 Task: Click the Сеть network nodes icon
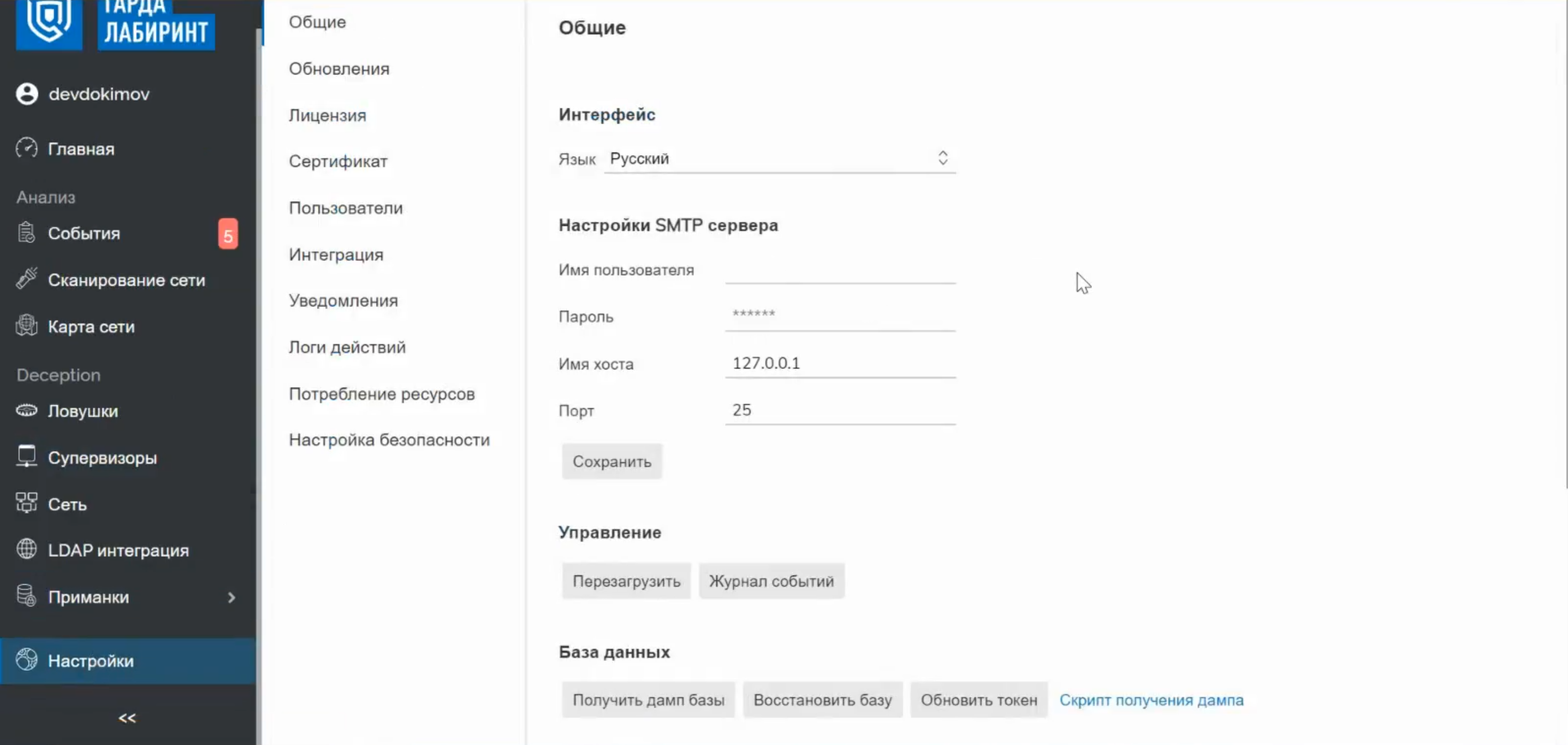[26, 503]
